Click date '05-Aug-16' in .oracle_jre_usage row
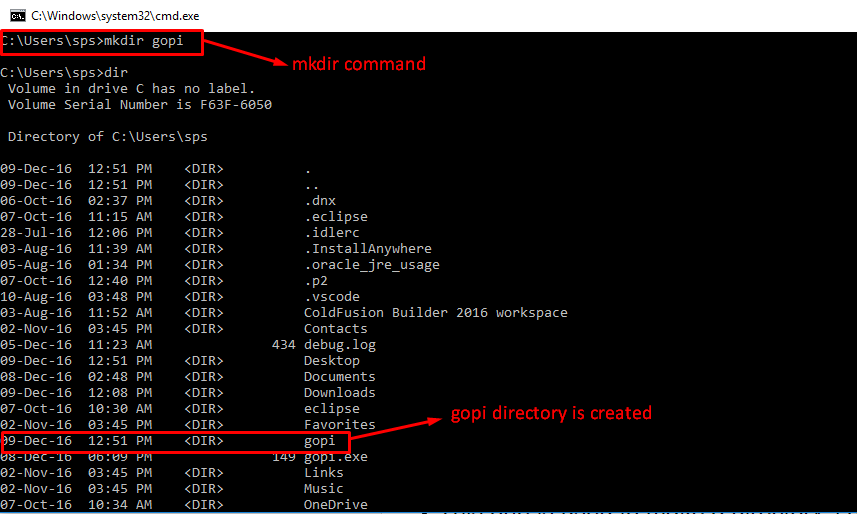The height and width of the screenshot is (514, 857). [x=36, y=265]
